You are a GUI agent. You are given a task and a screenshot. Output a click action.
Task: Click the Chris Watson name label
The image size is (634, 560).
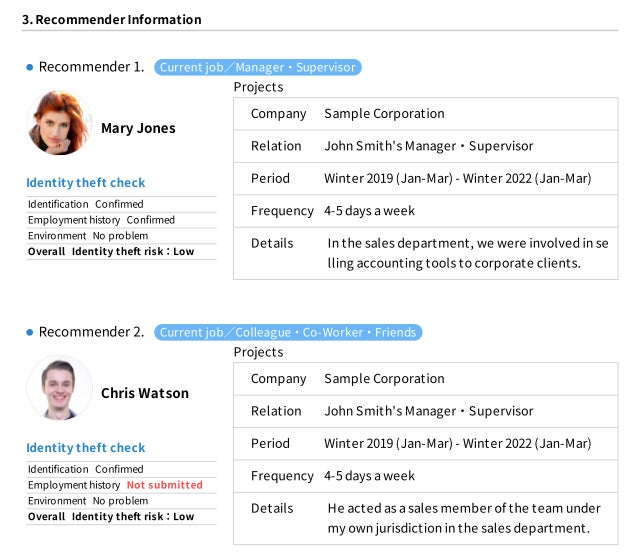144,393
